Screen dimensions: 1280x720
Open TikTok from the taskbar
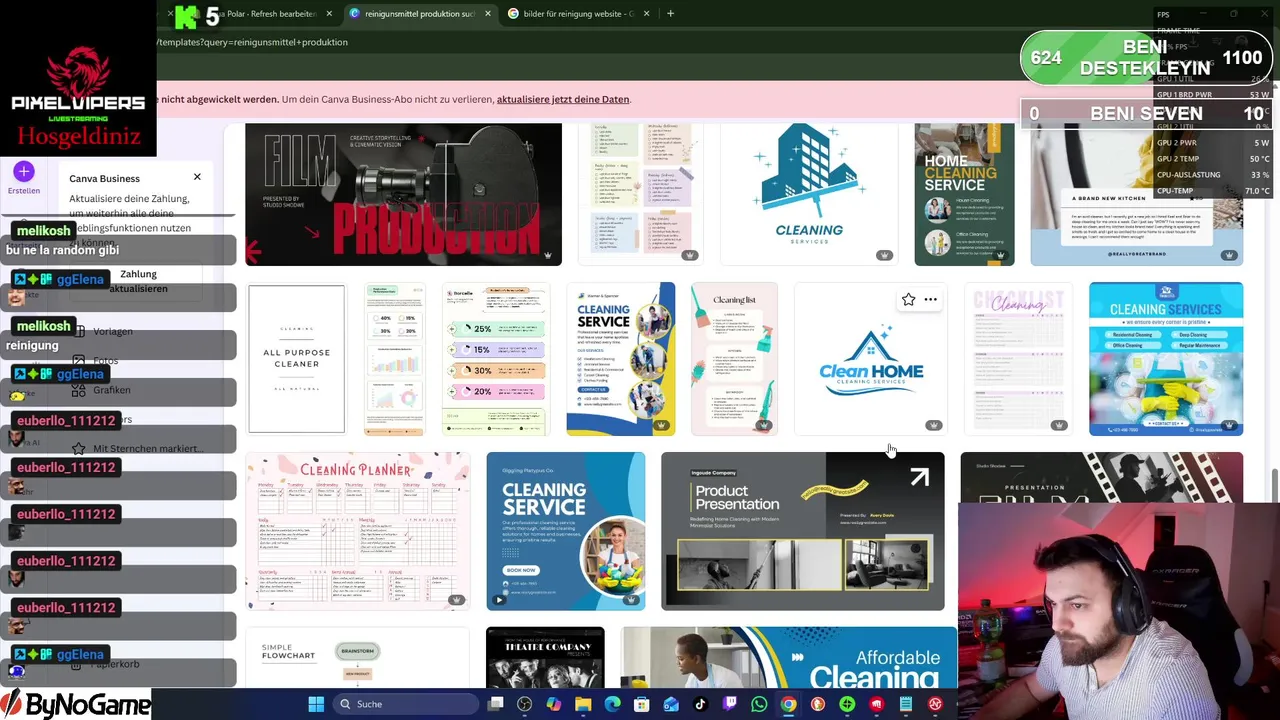[700, 704]
